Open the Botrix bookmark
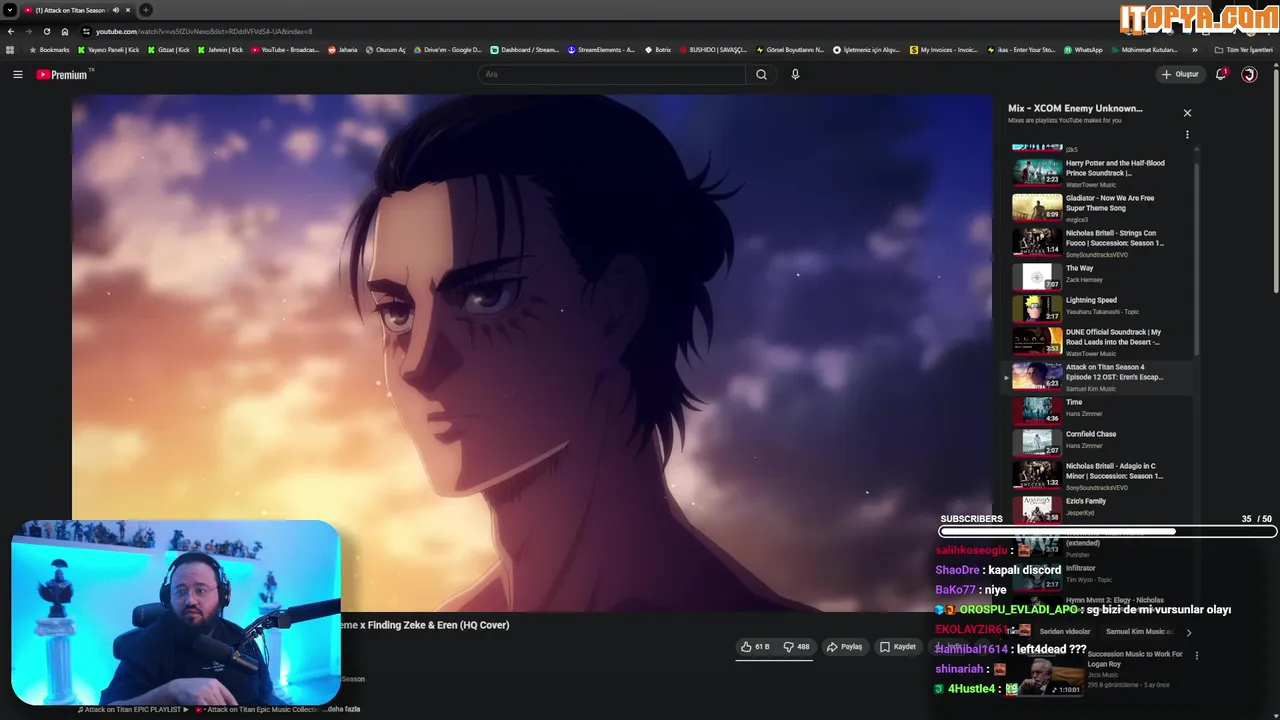The width and height of the screenshot is (1280, 720). (658, 49)
